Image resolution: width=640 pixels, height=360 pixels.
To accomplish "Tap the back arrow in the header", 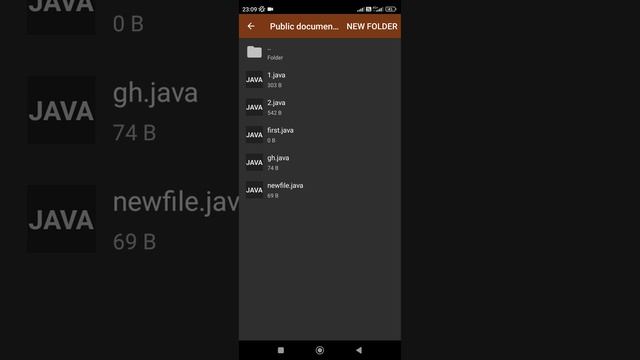I will (251, 26).
